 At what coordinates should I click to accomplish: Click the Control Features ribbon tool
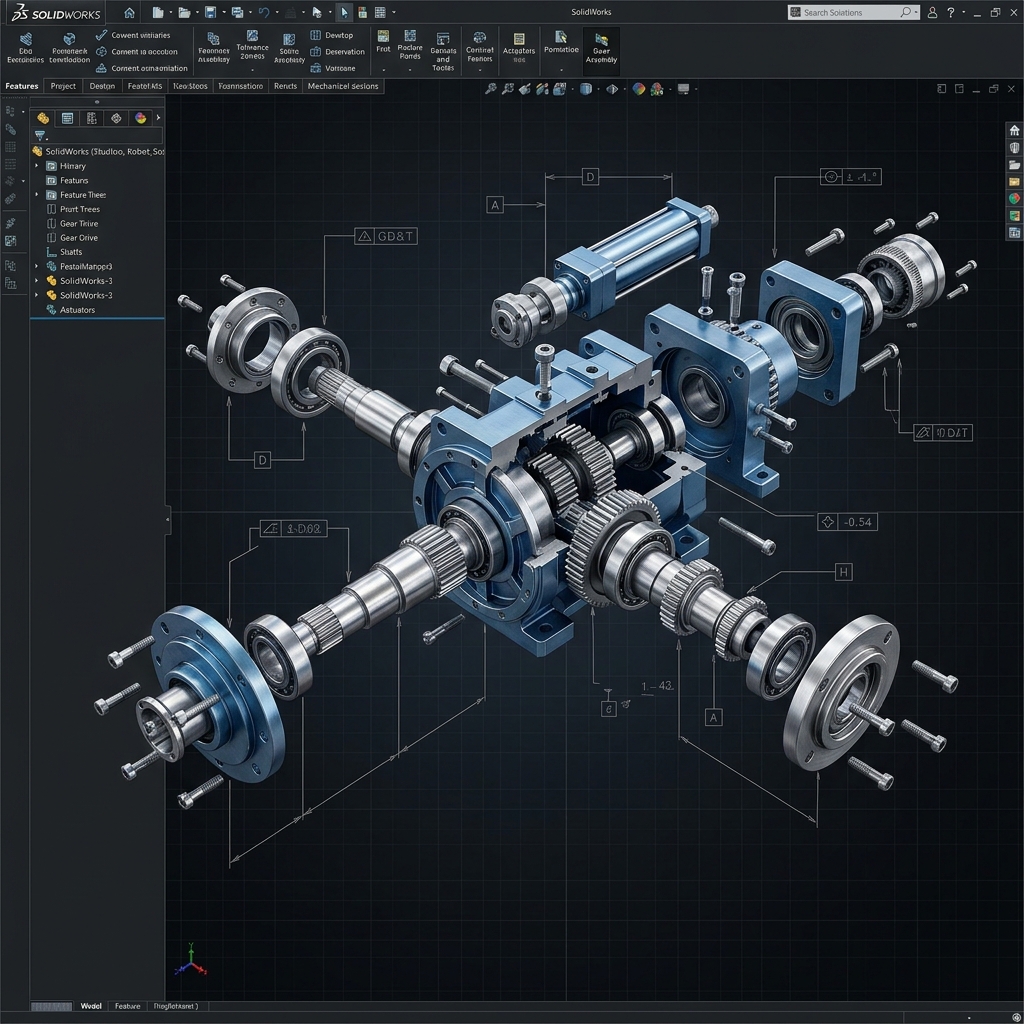[x=479, y=47]
